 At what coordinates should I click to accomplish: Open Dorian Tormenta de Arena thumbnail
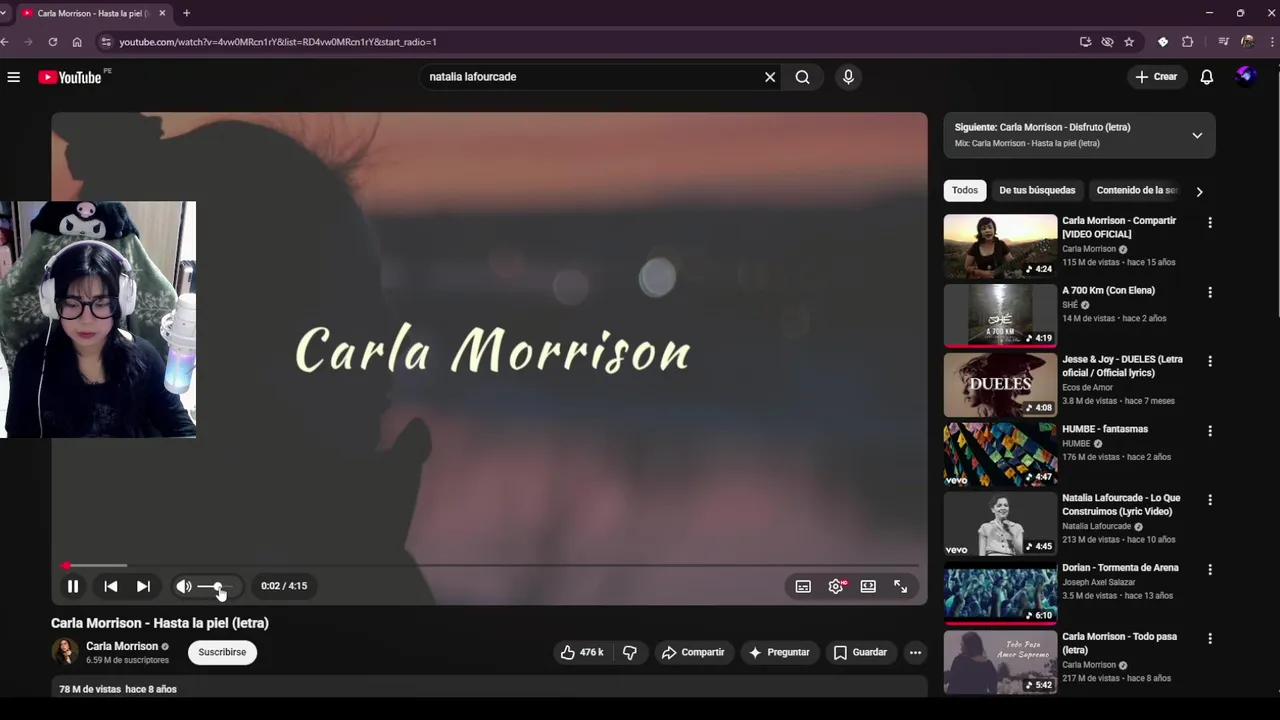tap(1000, 593)
